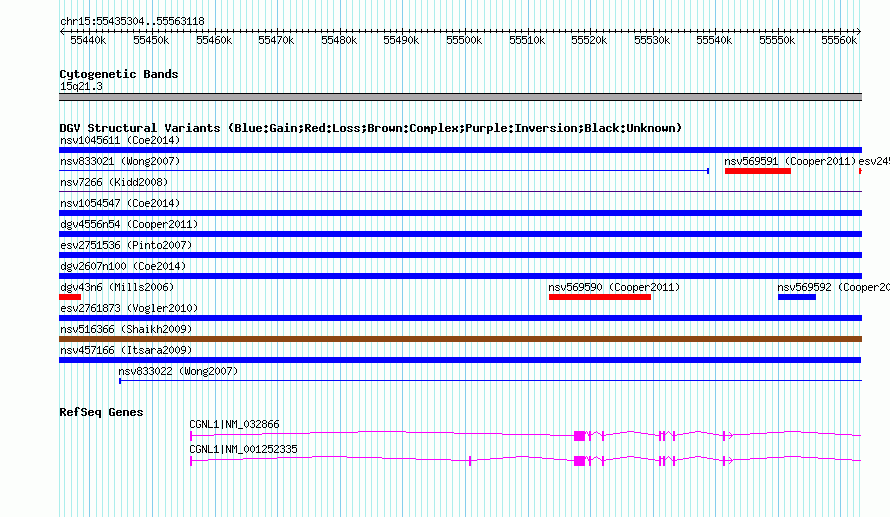Click the esv2751536 (Pinto2007) label
Viewport: 890px width, 517px height.
(x=126, y=245)
